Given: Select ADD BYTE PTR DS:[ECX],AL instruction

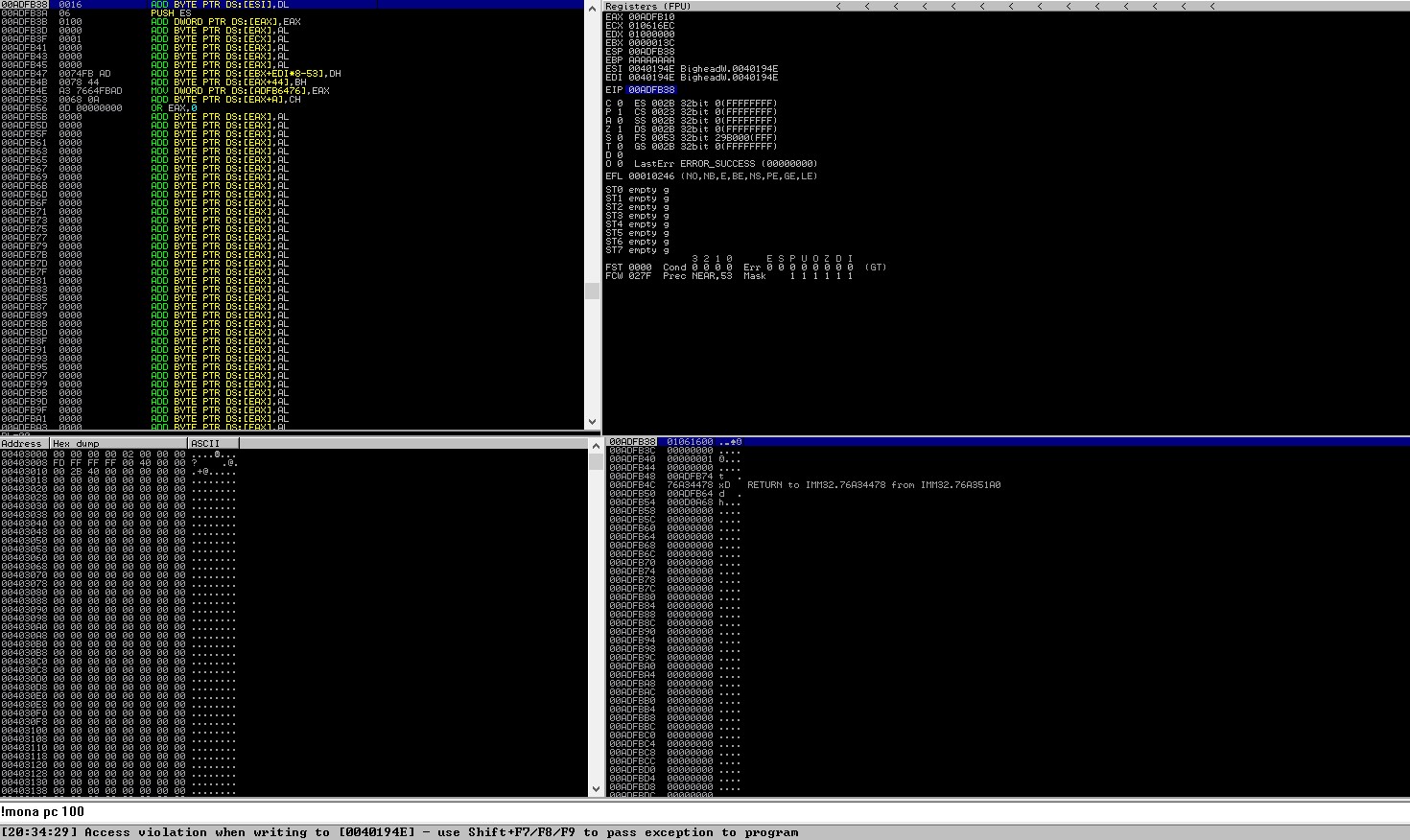Looking at the screenshot, I should click(293, 39).
